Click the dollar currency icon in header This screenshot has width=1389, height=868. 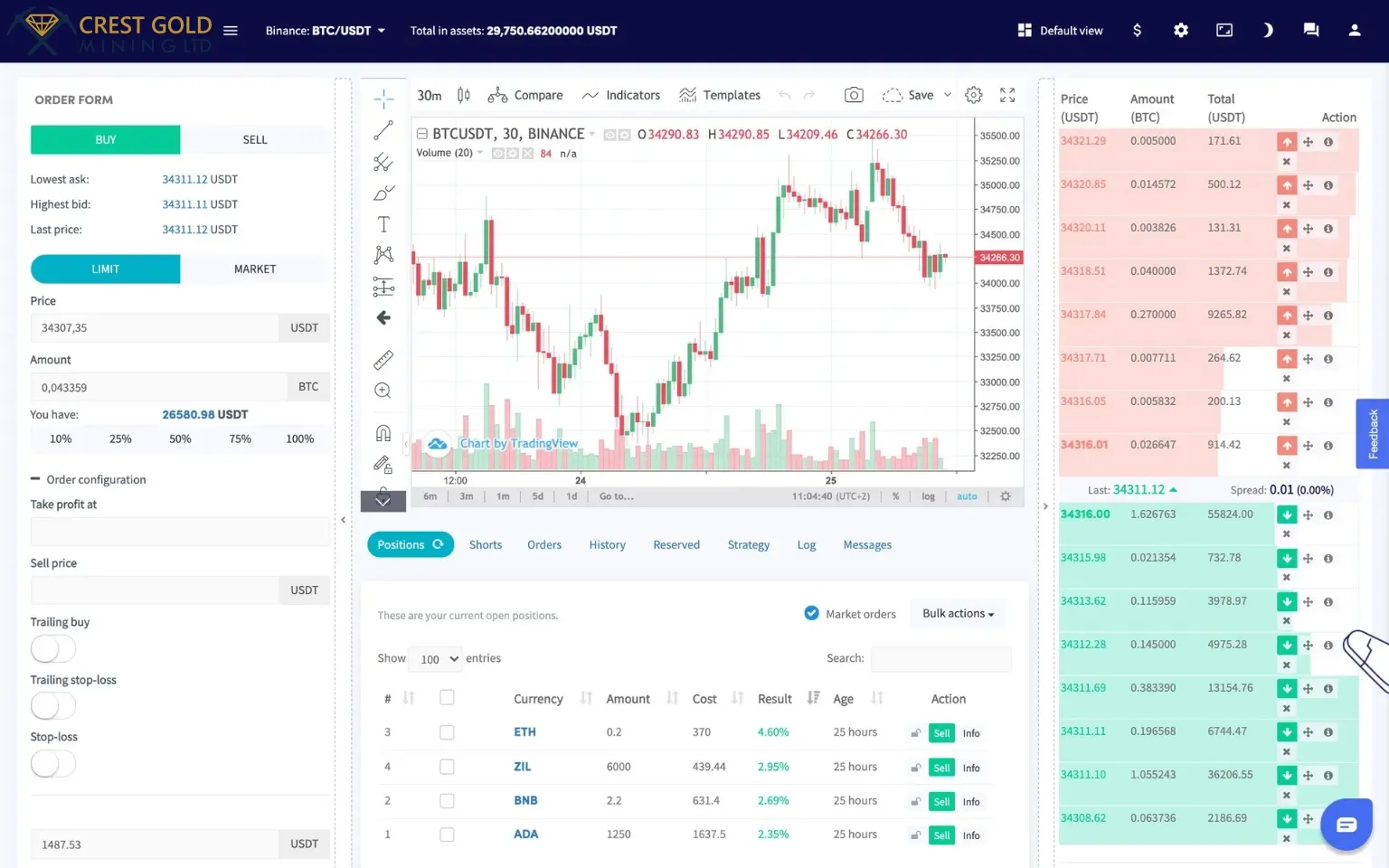pos(1137,31)
